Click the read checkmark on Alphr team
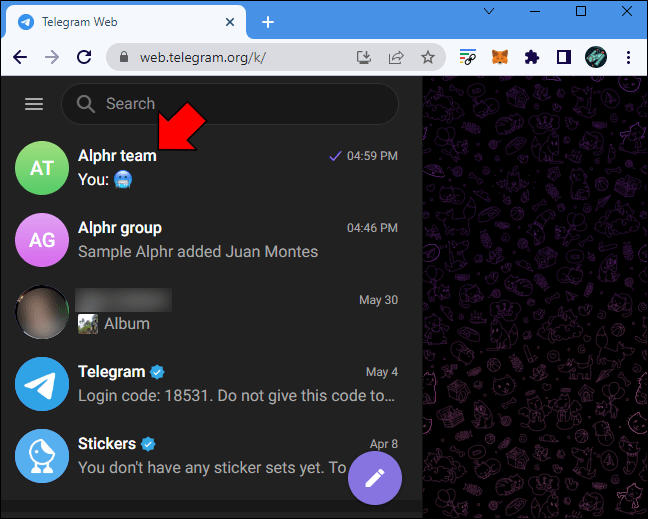 [335, 156]
